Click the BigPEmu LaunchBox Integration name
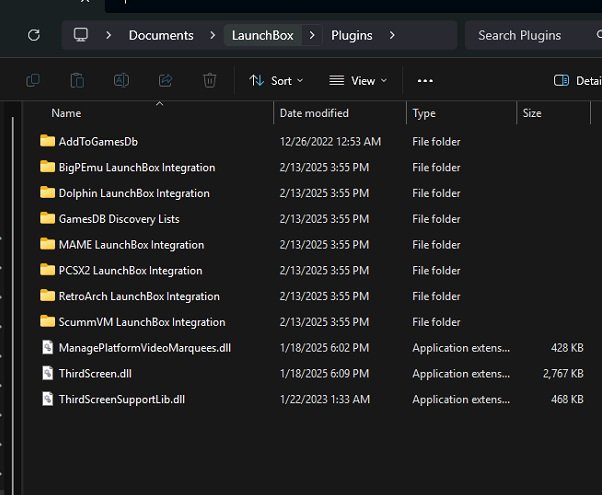The image size is (602, 495). tap(137, 168)
